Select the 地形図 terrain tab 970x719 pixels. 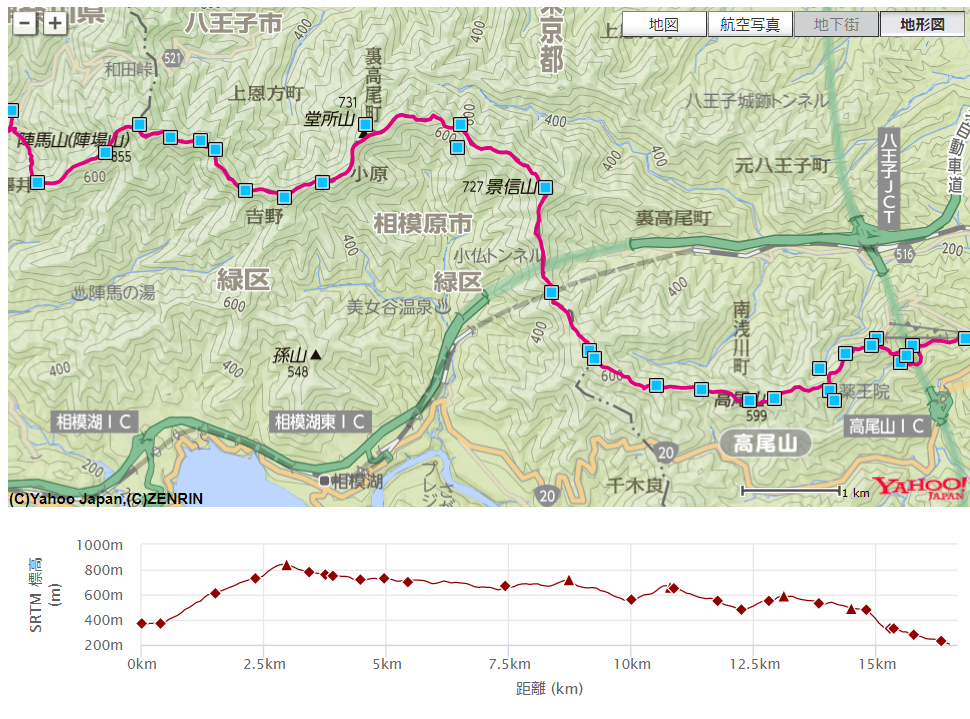[922, 24]
